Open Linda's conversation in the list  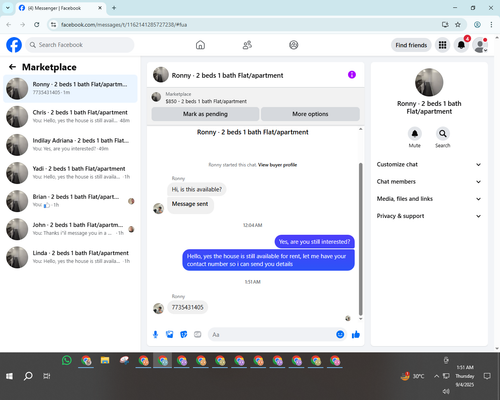(x=70, y=257)
